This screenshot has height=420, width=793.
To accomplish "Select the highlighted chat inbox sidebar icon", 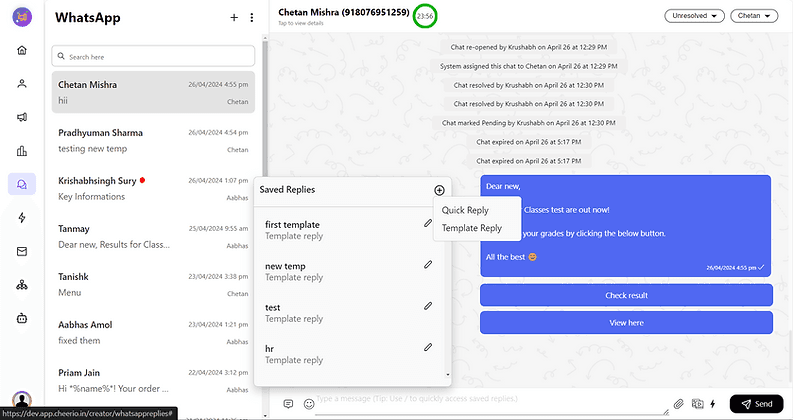I will pyautogui.click(x=22, y=184).
